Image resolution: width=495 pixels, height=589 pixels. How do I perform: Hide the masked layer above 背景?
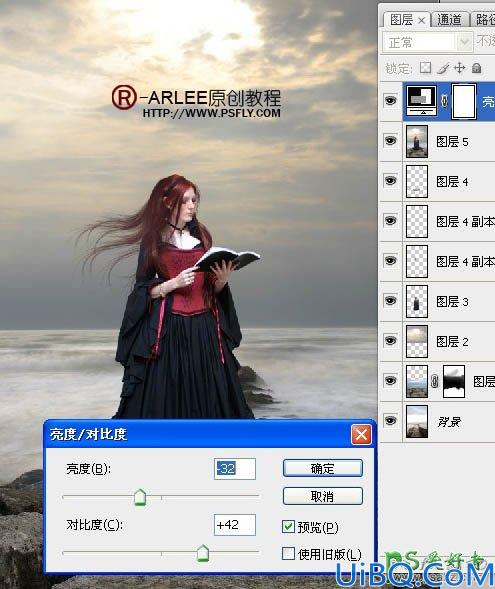click(x=391, y=381)
